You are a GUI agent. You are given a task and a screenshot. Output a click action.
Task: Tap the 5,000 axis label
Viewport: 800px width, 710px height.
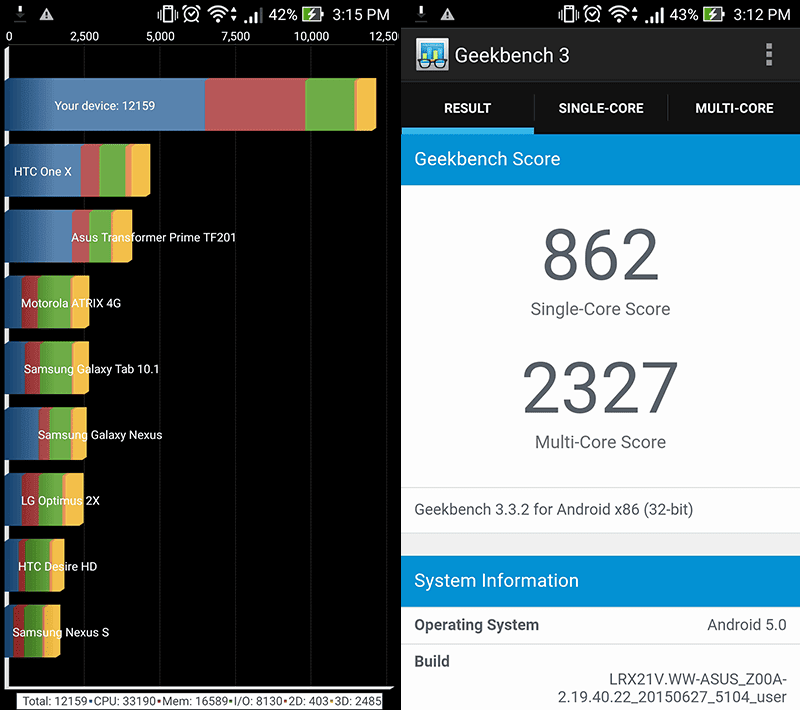[160, 36]
